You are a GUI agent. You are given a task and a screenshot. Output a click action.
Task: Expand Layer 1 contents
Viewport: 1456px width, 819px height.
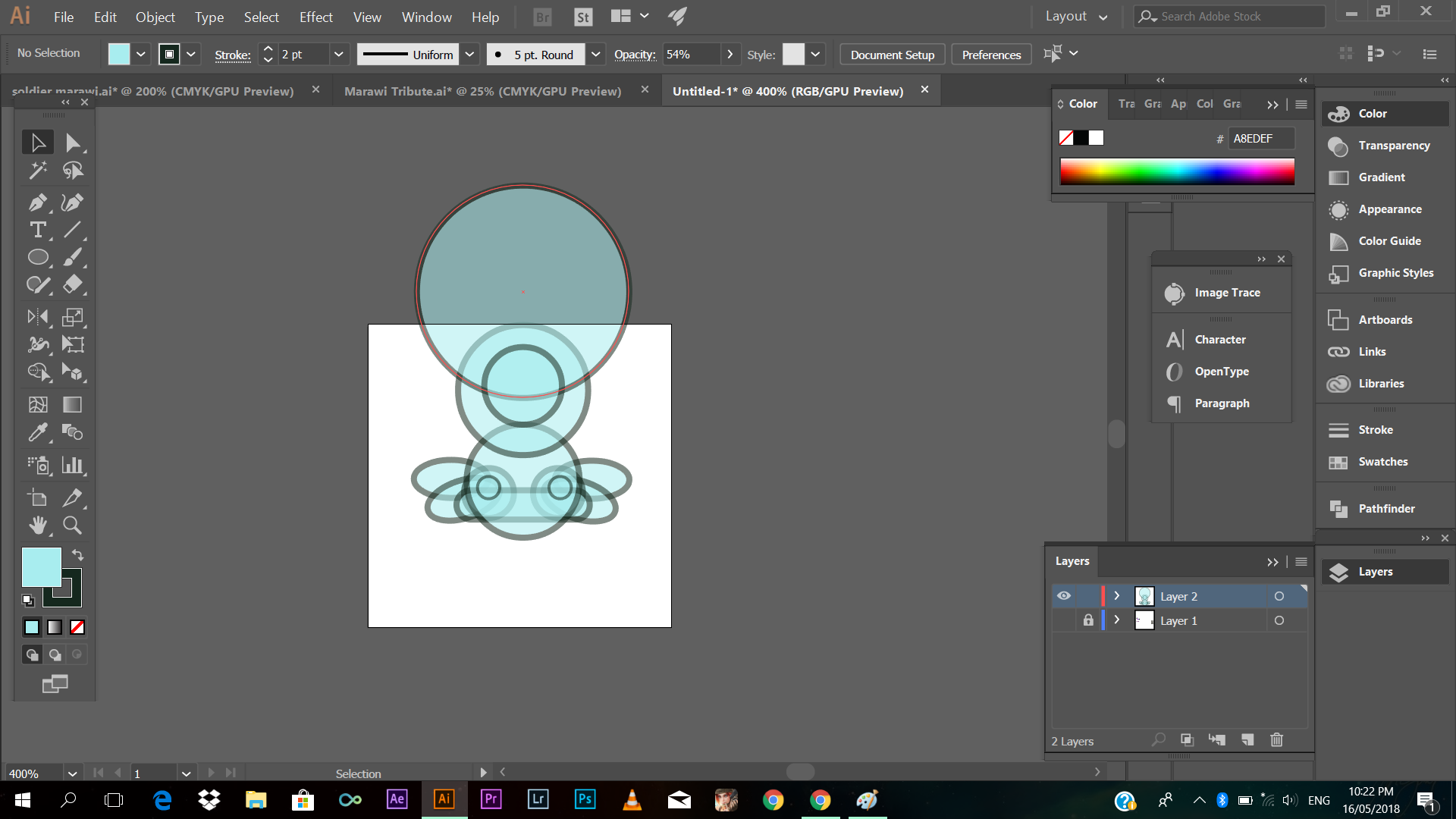pyautogui.click(x=1117, y=620)
